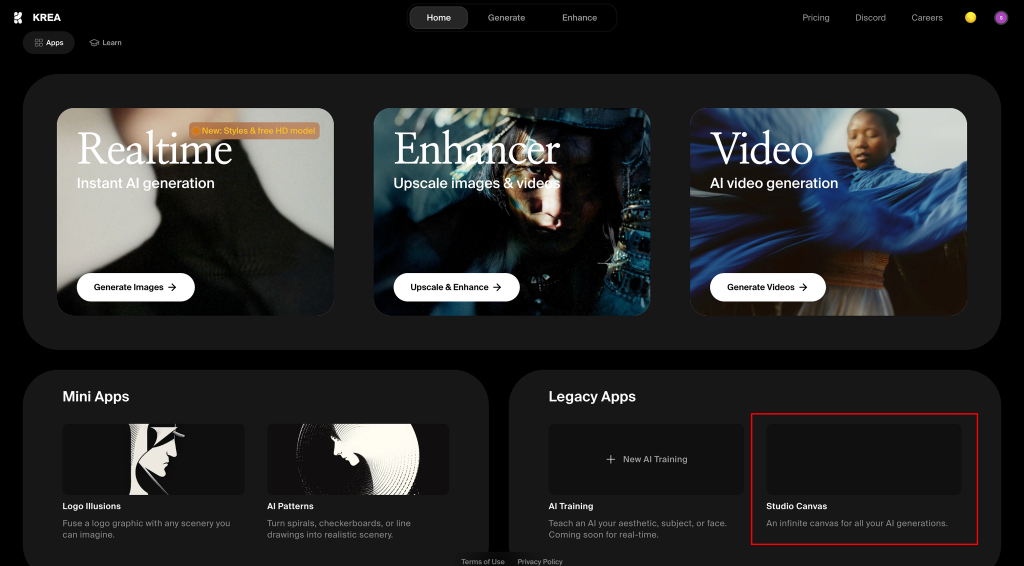Click the Mini Apps heading

click(x=96, y=396)
